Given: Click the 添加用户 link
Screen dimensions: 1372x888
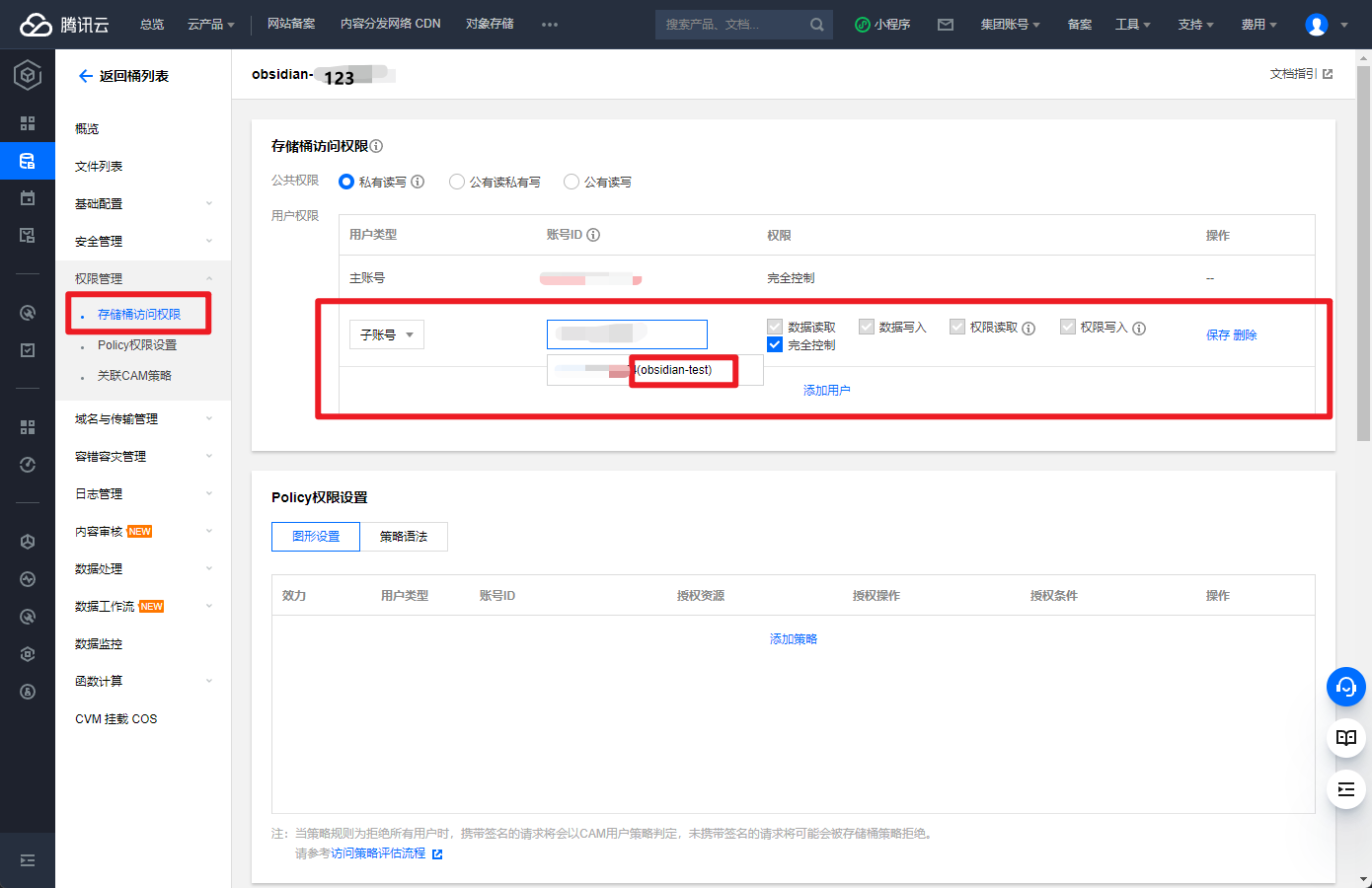Looking at the screenshot, I should coord(827,390).
